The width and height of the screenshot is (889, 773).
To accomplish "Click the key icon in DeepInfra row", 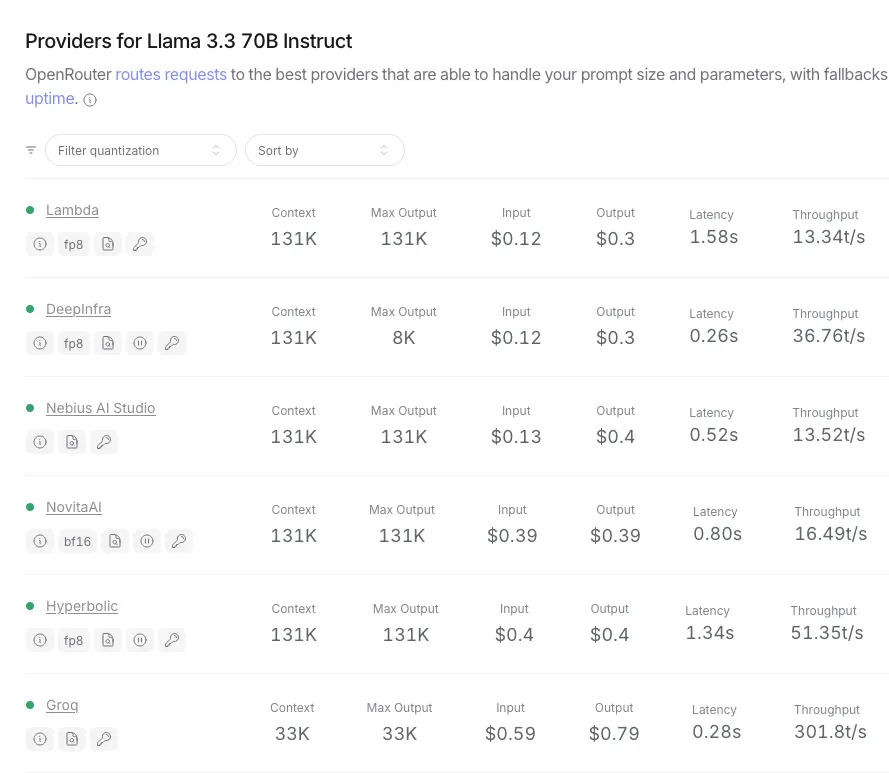I will pos(172,343).
